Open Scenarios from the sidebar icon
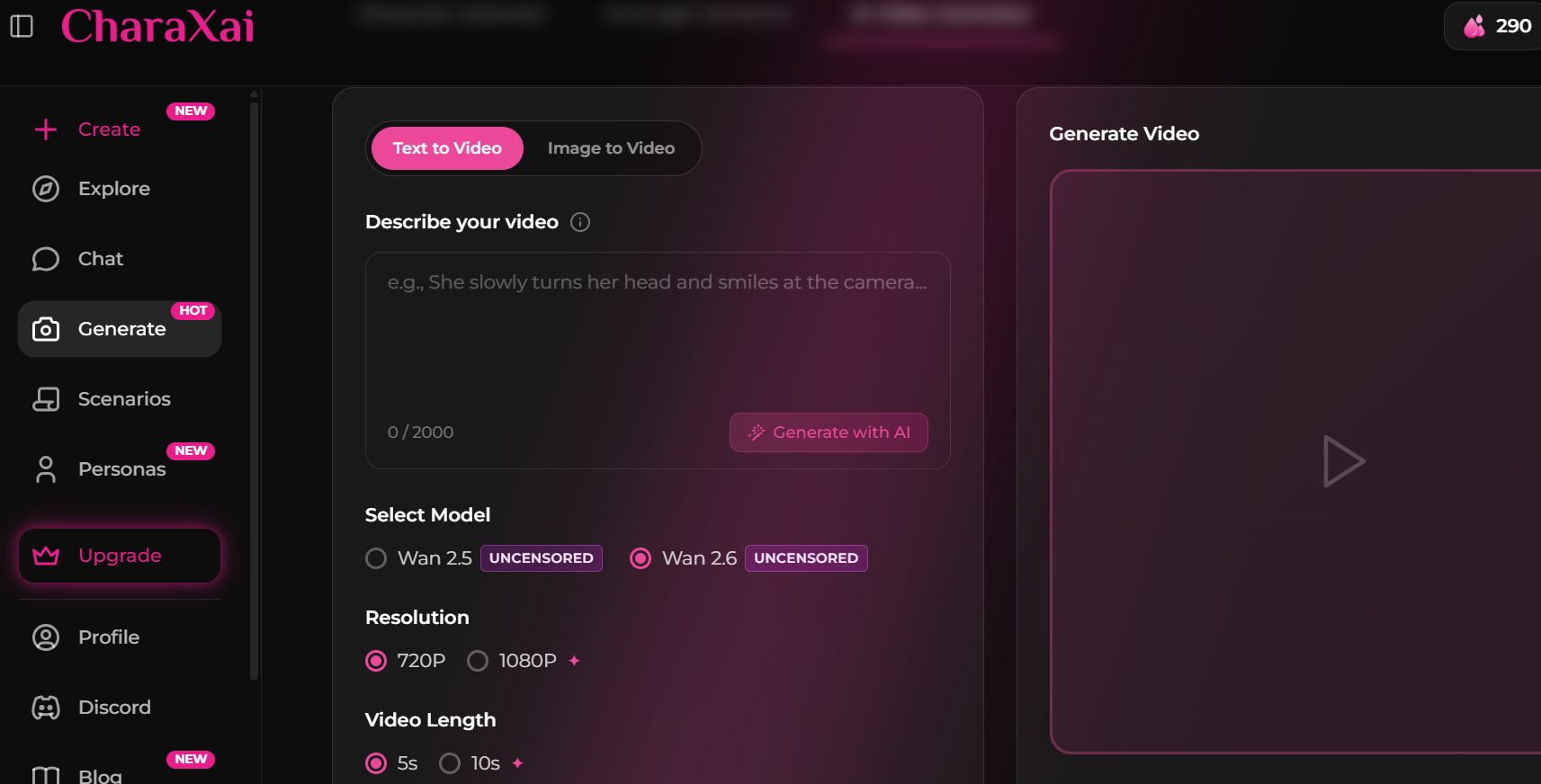 [46, 399]
